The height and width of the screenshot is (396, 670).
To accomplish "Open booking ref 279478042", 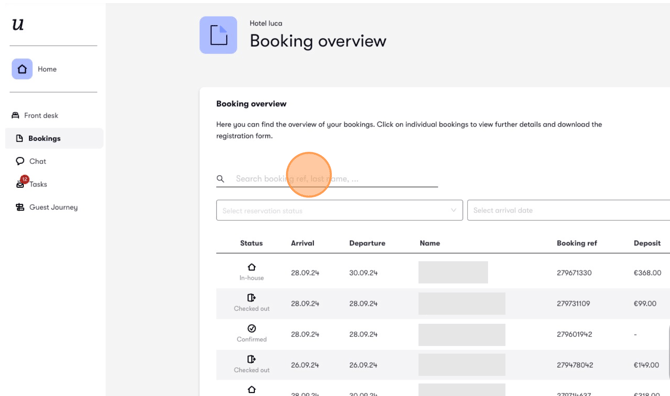I will [x=575, y=365].
